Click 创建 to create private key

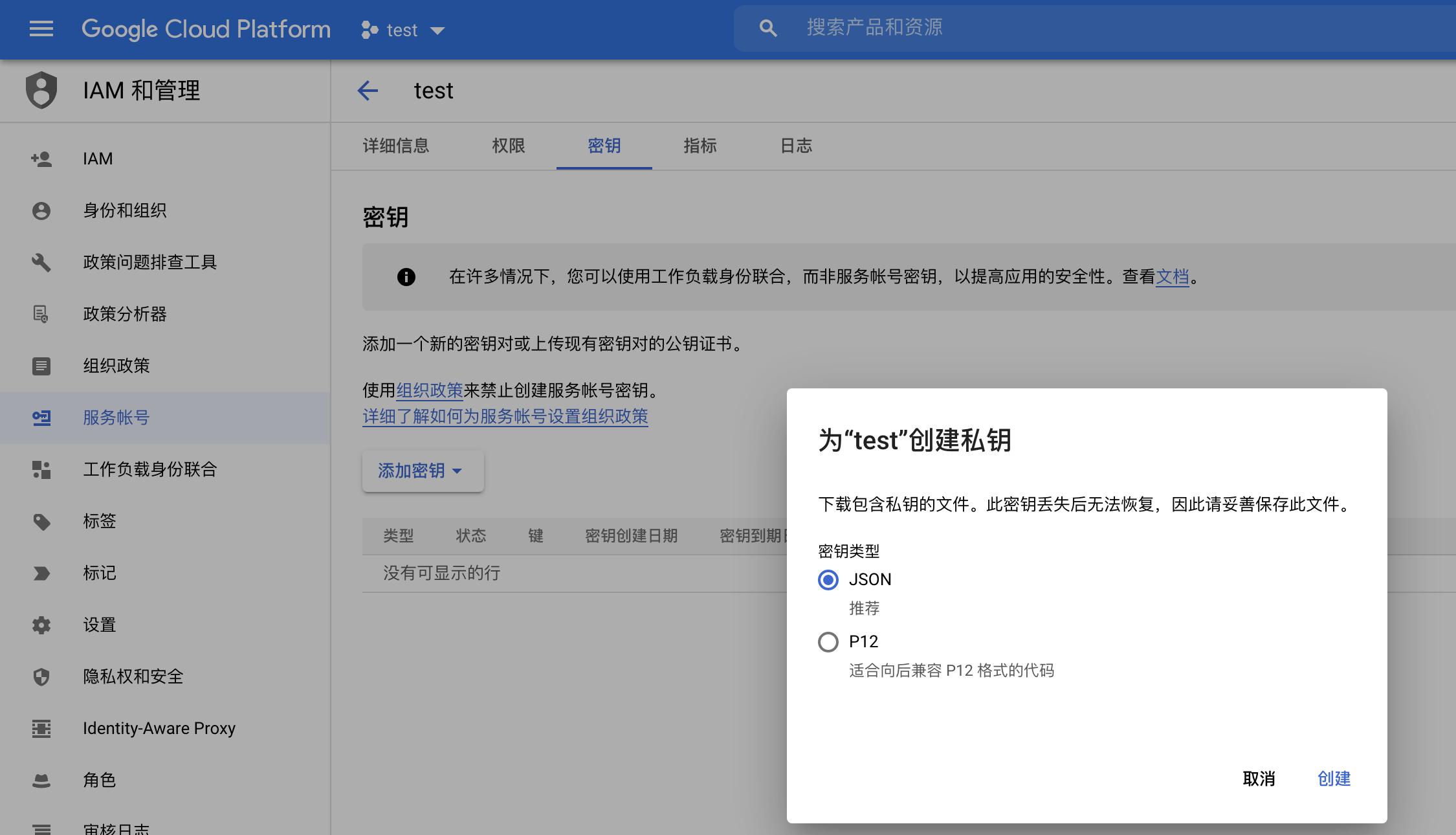tap(1335, 778)
